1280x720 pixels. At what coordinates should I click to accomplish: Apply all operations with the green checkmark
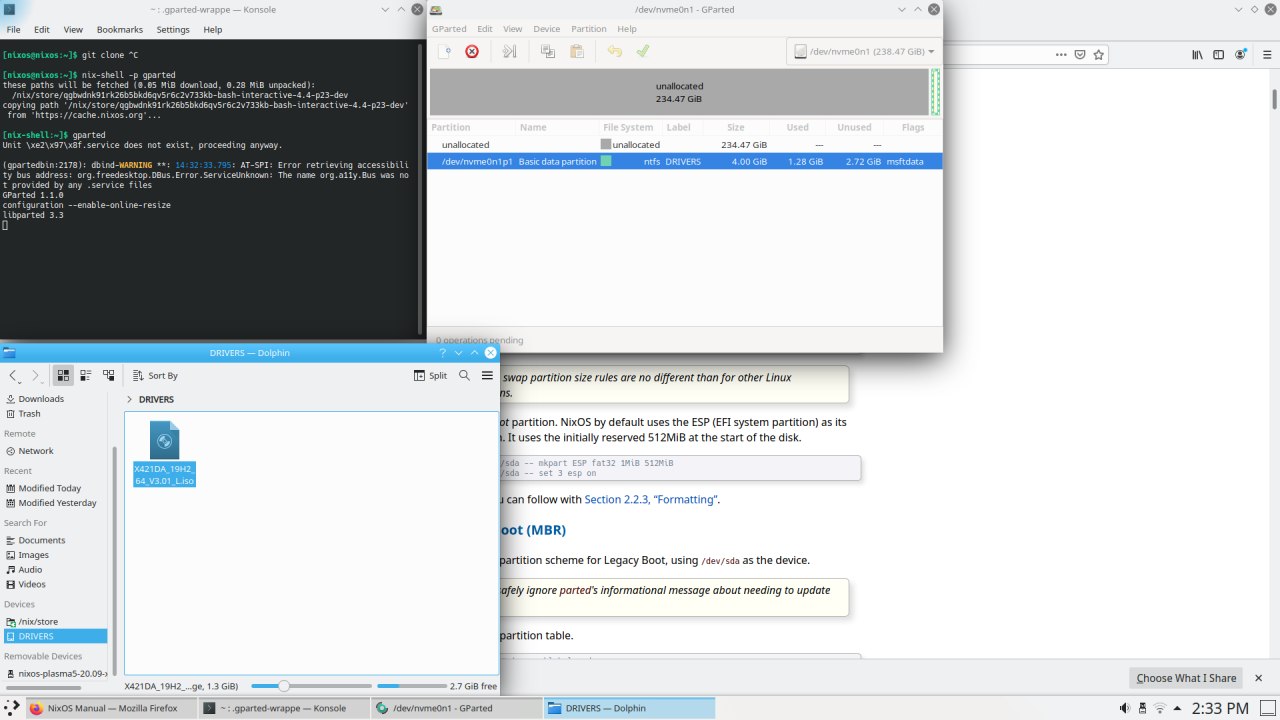coord(643,51)
